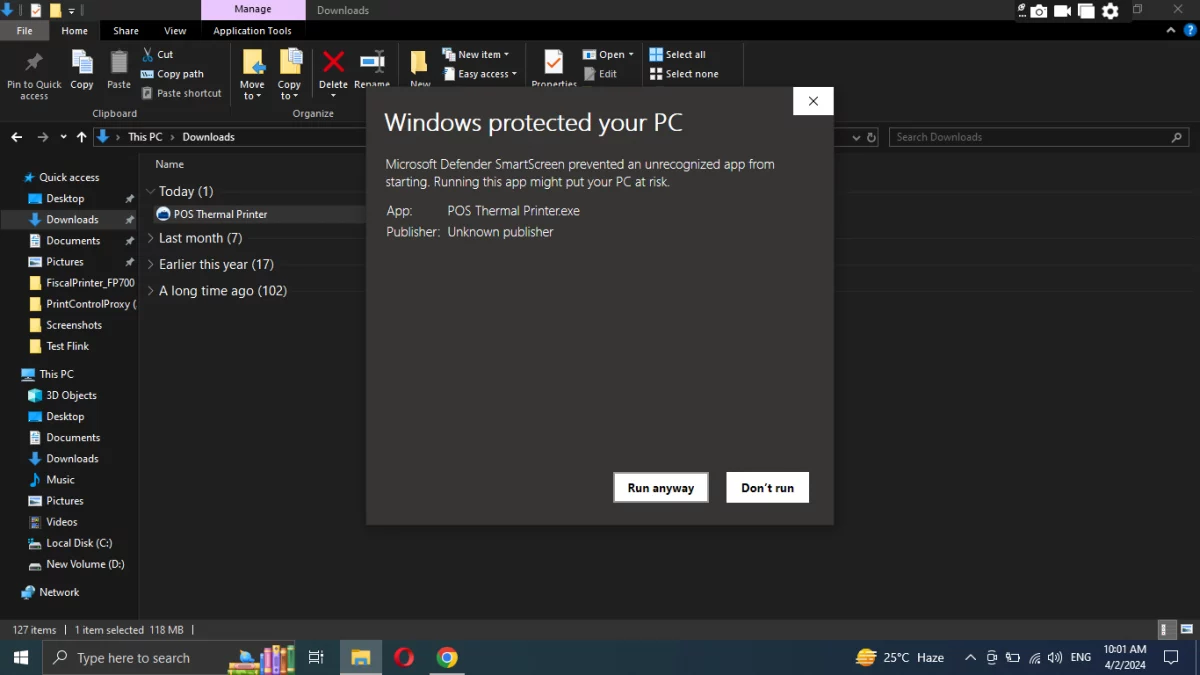Click the Manage contextual tab

tap(253, 10)
